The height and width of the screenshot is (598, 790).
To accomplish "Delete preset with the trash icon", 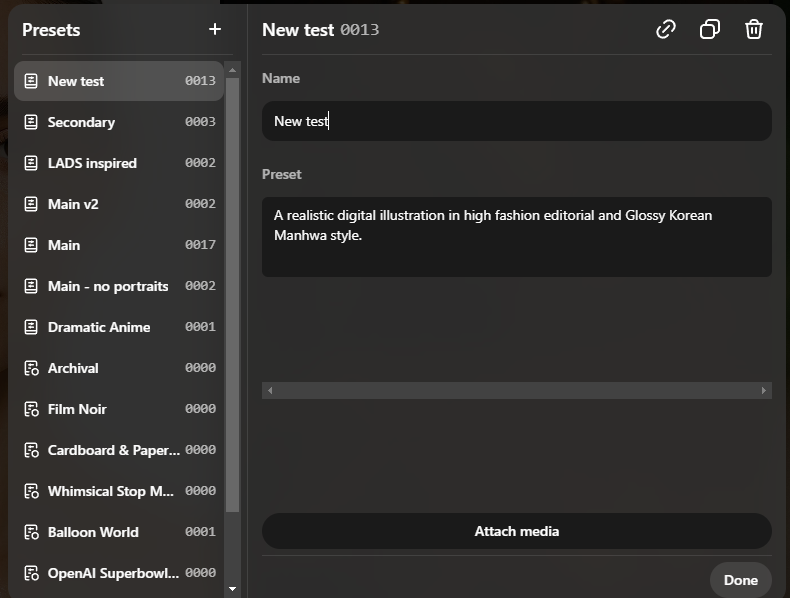I will click(754, 29).
